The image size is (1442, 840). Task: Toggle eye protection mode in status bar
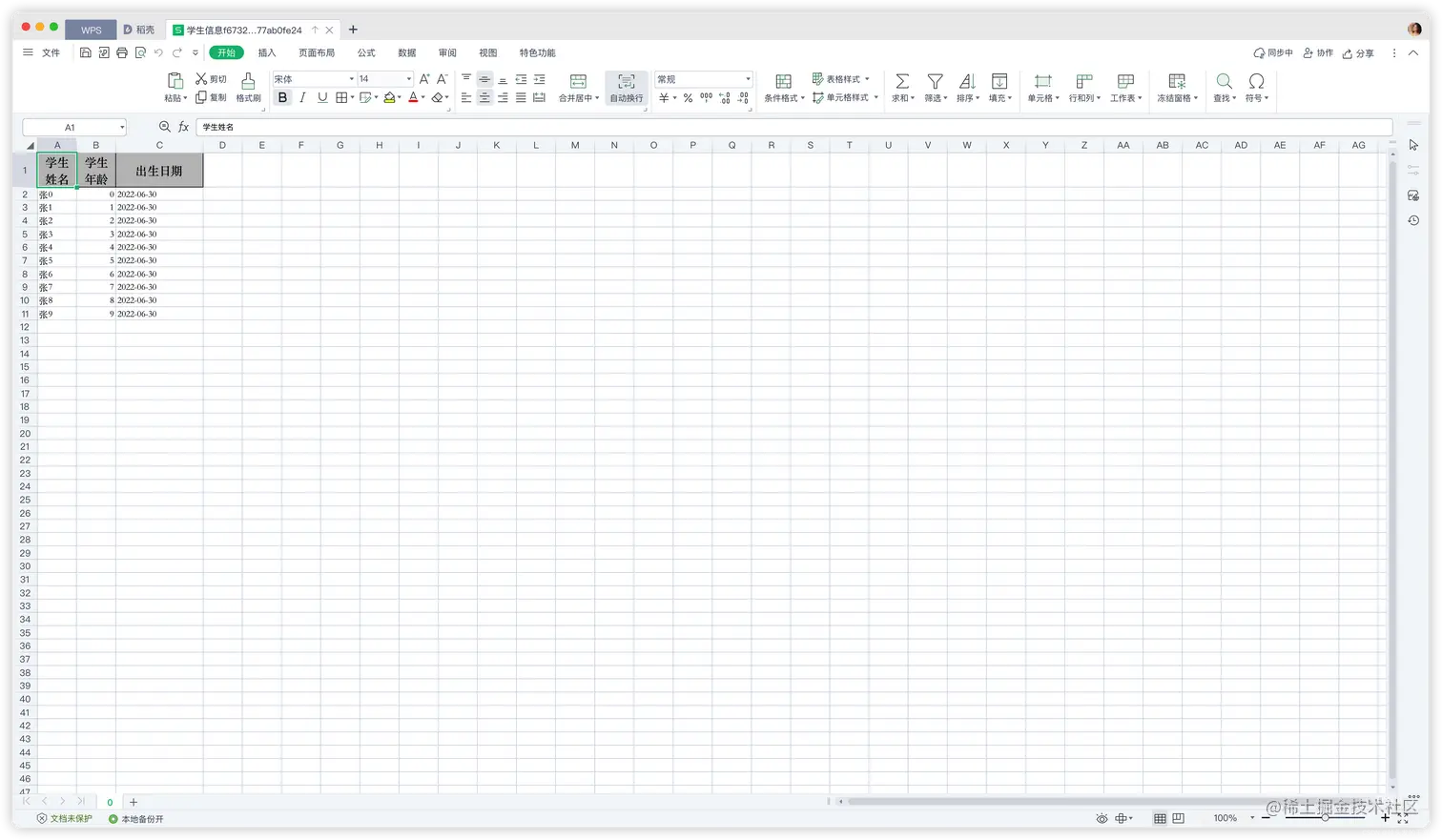click(x=1102, y=819)
